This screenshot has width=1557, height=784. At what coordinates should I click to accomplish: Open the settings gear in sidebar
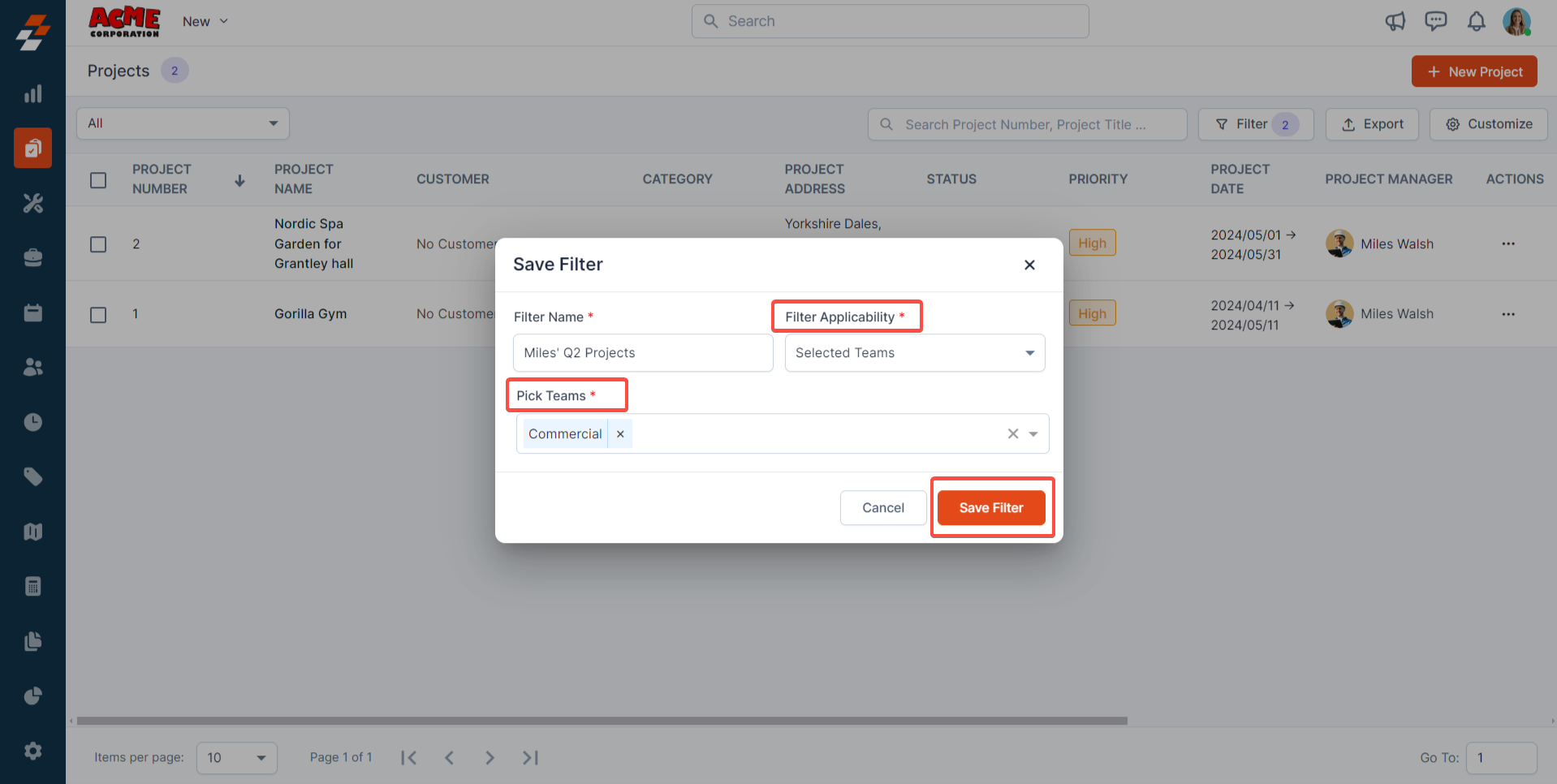pos(32,751)
